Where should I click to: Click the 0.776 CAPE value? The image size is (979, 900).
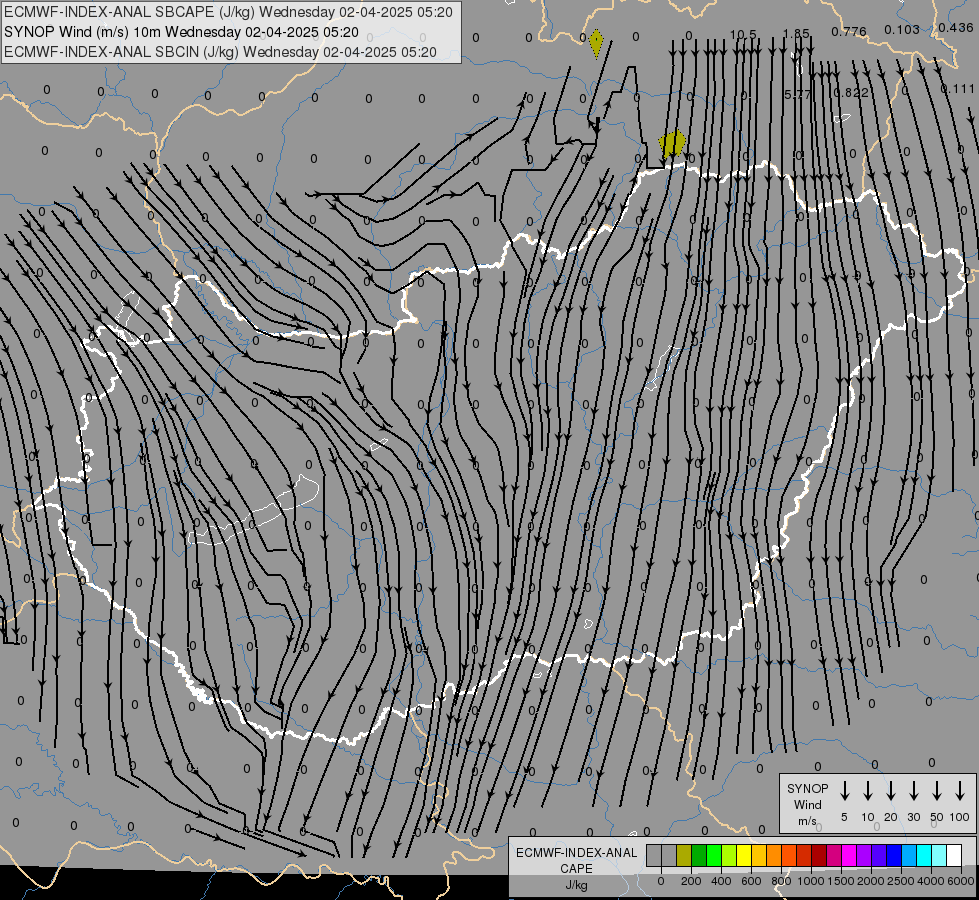[x=849, y=31]
